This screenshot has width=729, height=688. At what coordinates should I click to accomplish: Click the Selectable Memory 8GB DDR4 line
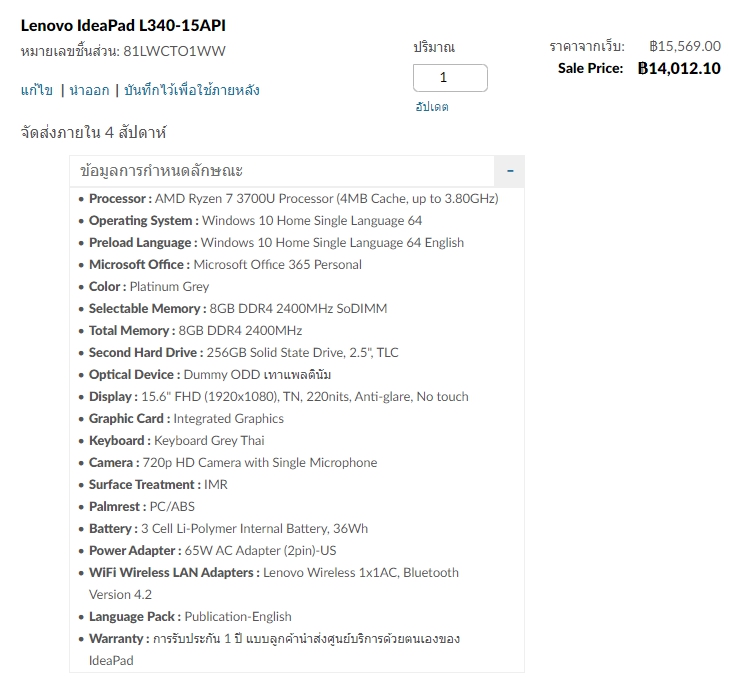(238, 308)
